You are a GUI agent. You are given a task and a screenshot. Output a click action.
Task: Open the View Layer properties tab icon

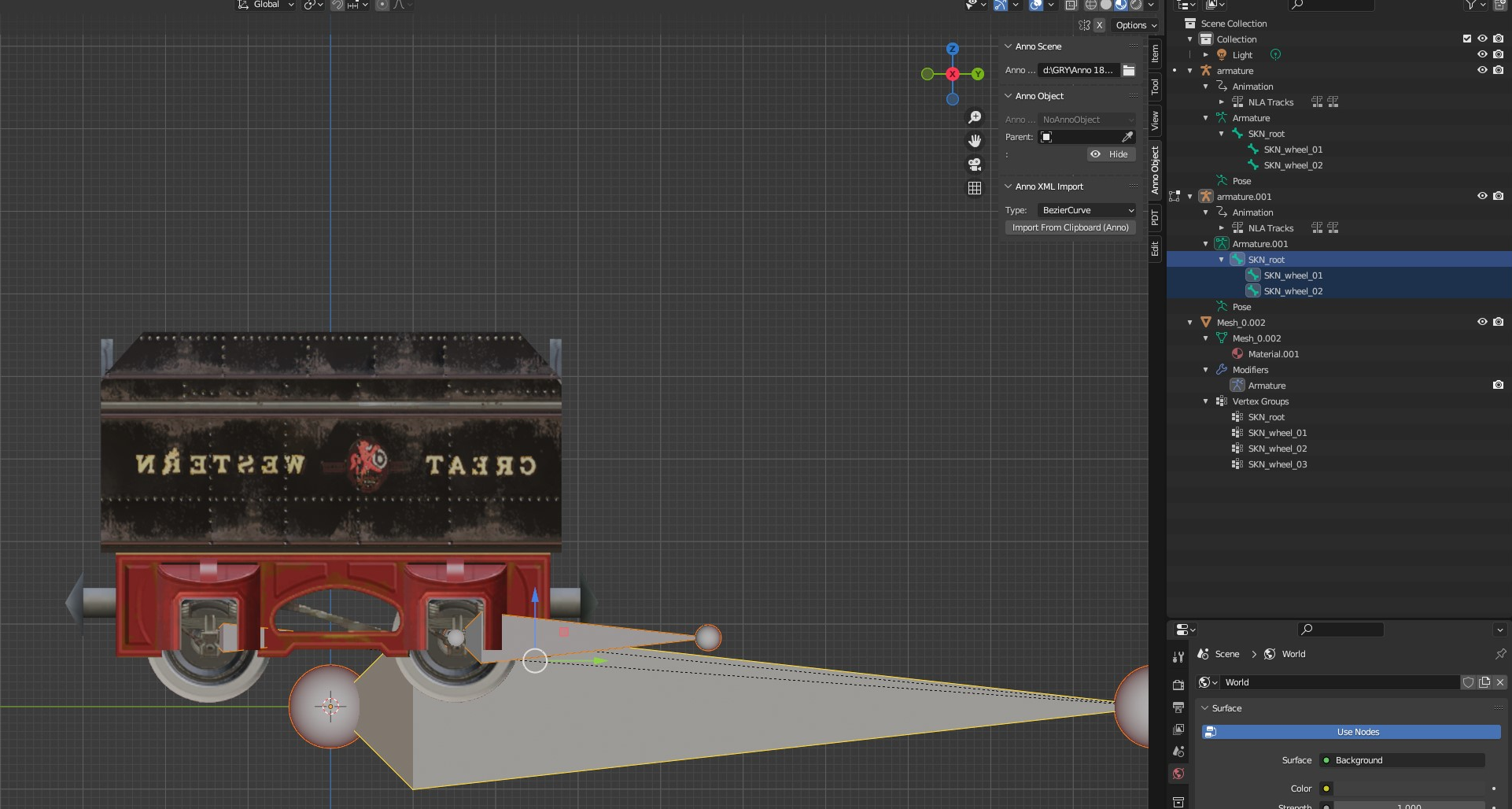[x=1178, y=730]
